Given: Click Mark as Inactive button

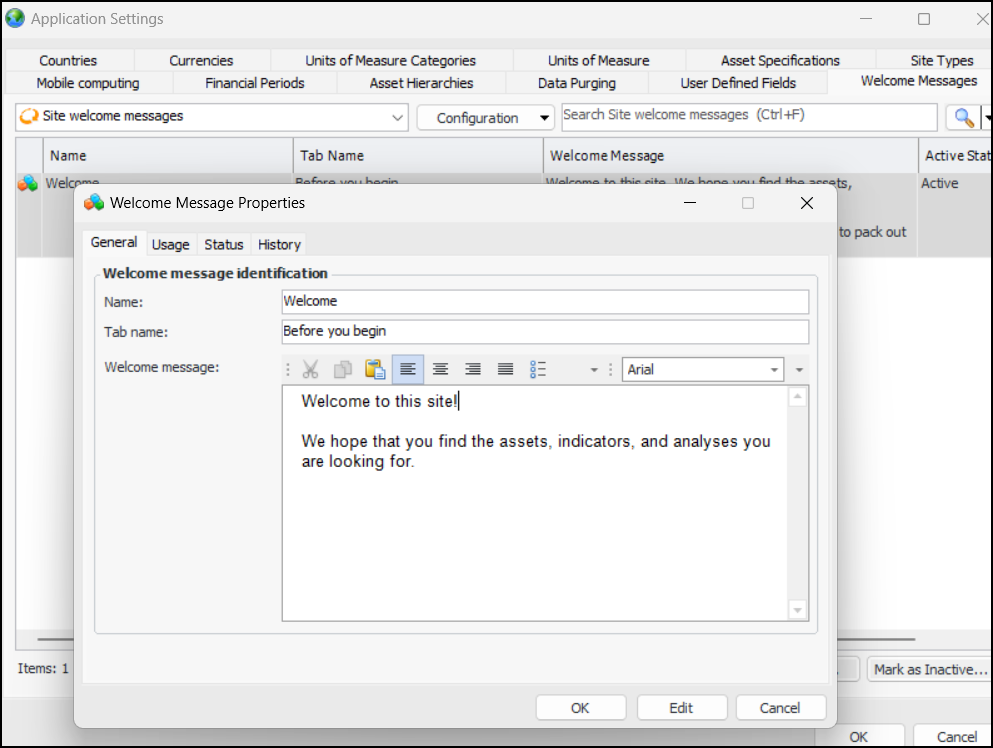Looking at the screenshot, I should tap(930, 669).
